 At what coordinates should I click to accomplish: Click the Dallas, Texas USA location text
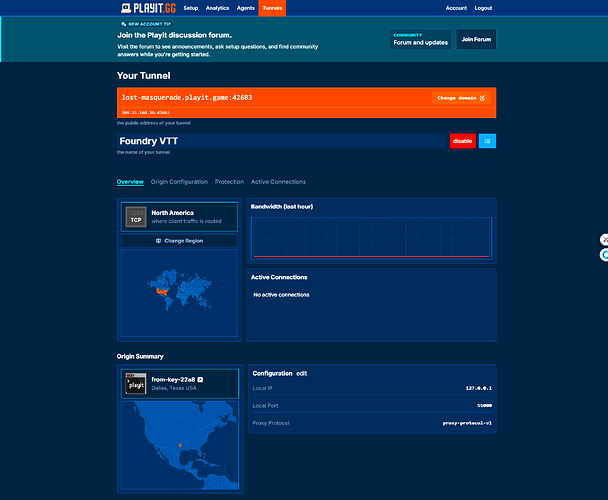click(x=174, y=388)
